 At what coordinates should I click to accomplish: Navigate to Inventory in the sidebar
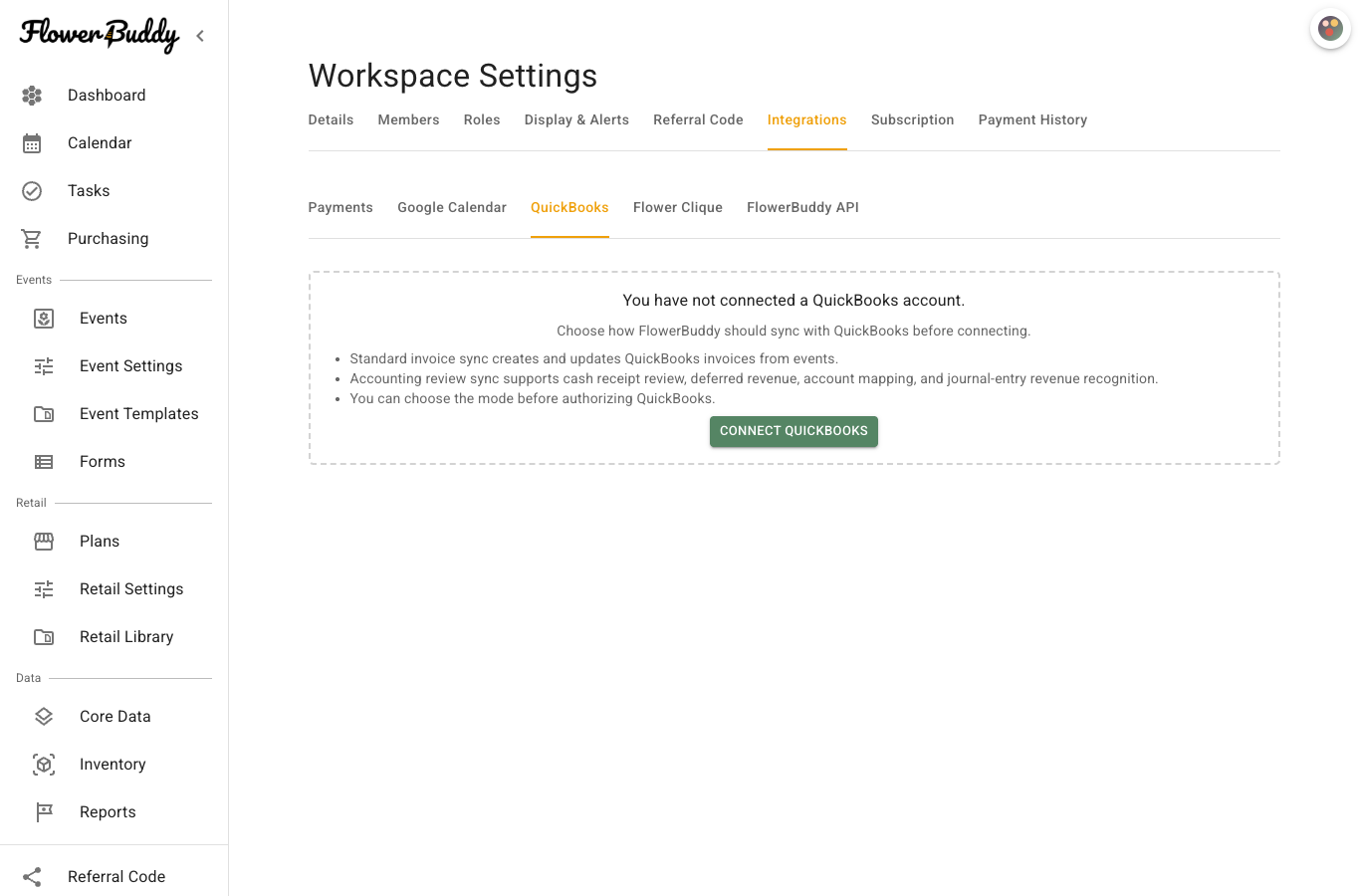click(x=113, y=765)
